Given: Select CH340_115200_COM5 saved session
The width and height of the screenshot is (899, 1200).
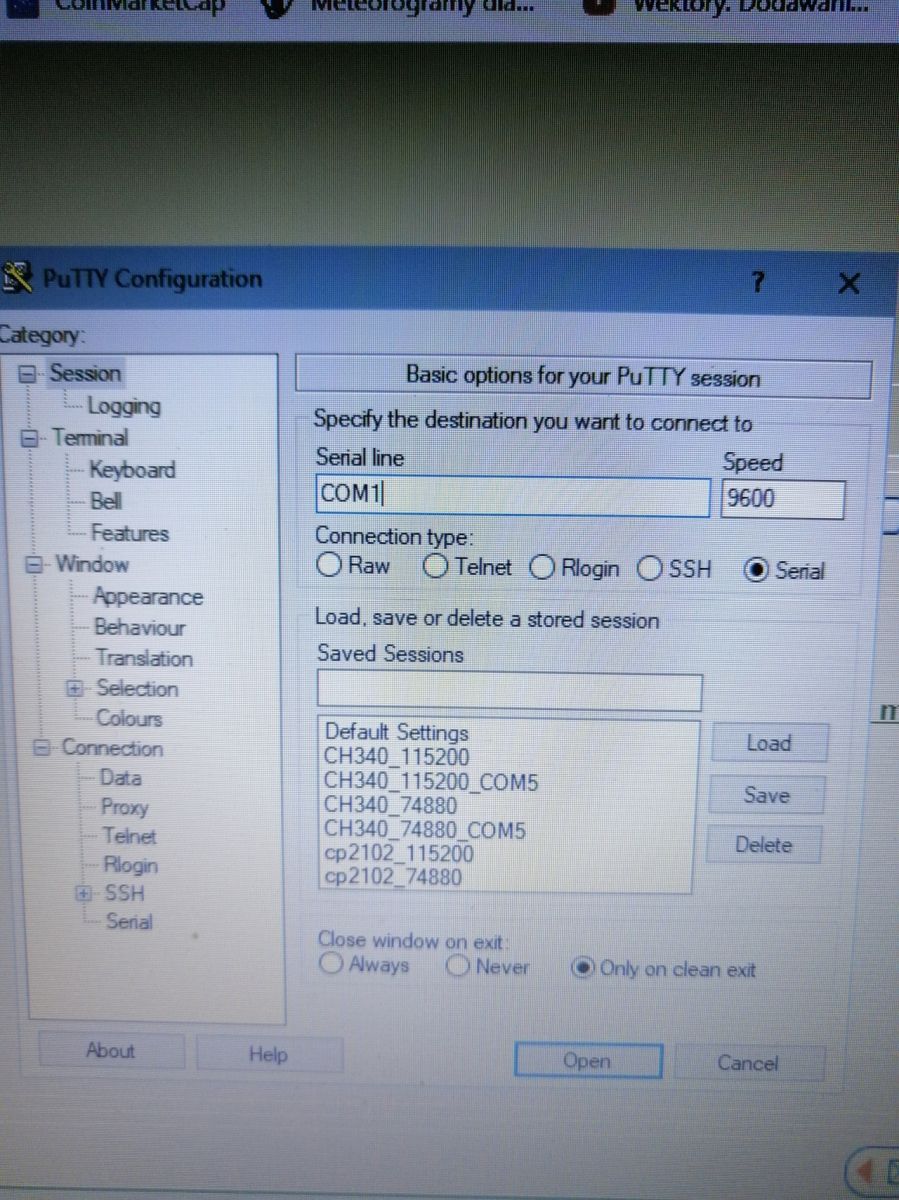Looking at the screenshot, I should click(432, 782).
